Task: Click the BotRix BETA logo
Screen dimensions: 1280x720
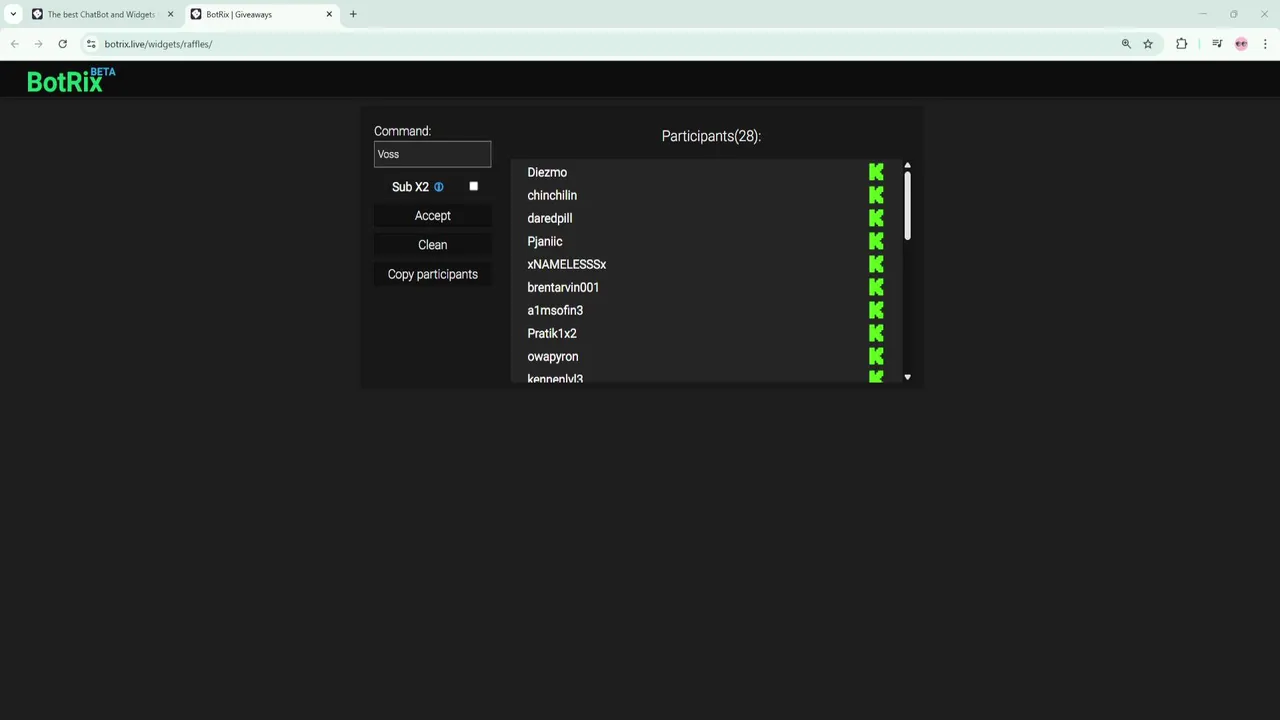Action: click(71, 80)
